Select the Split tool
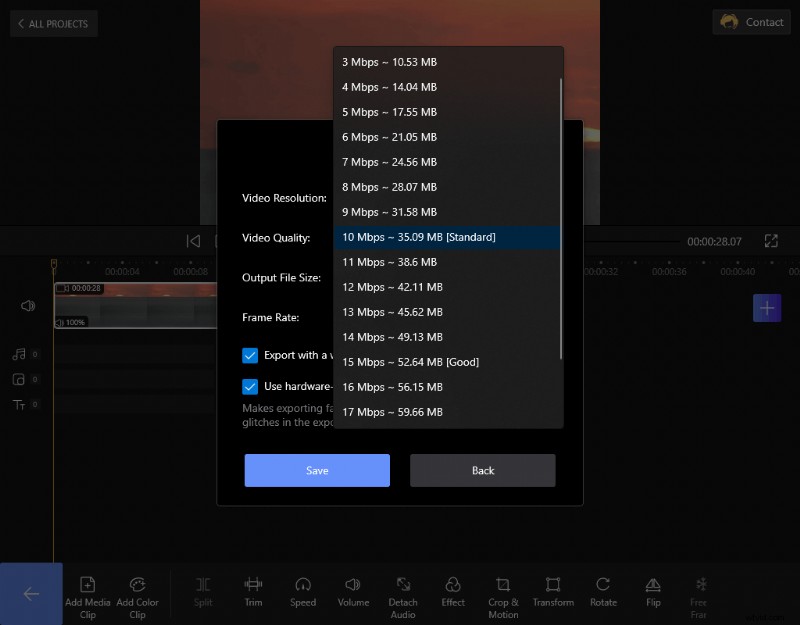 [x=203, y=593]
